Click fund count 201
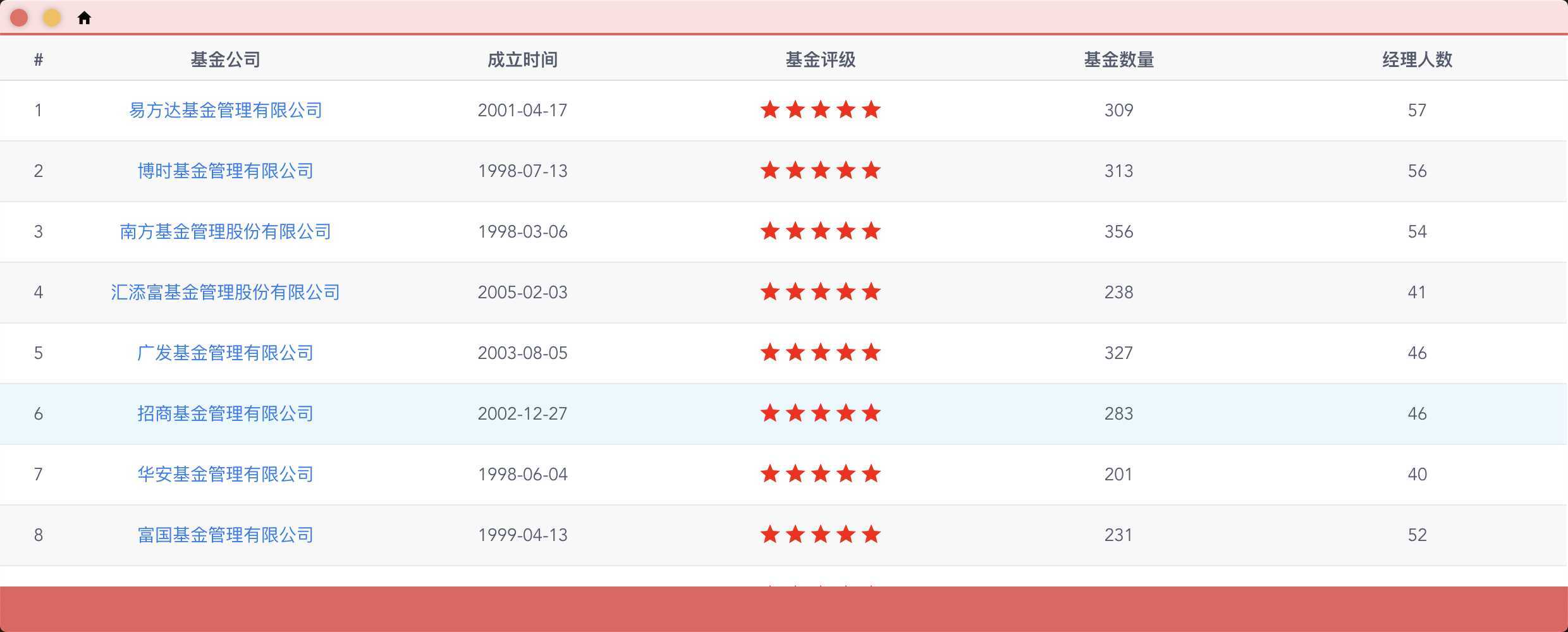 [1119, 474]
